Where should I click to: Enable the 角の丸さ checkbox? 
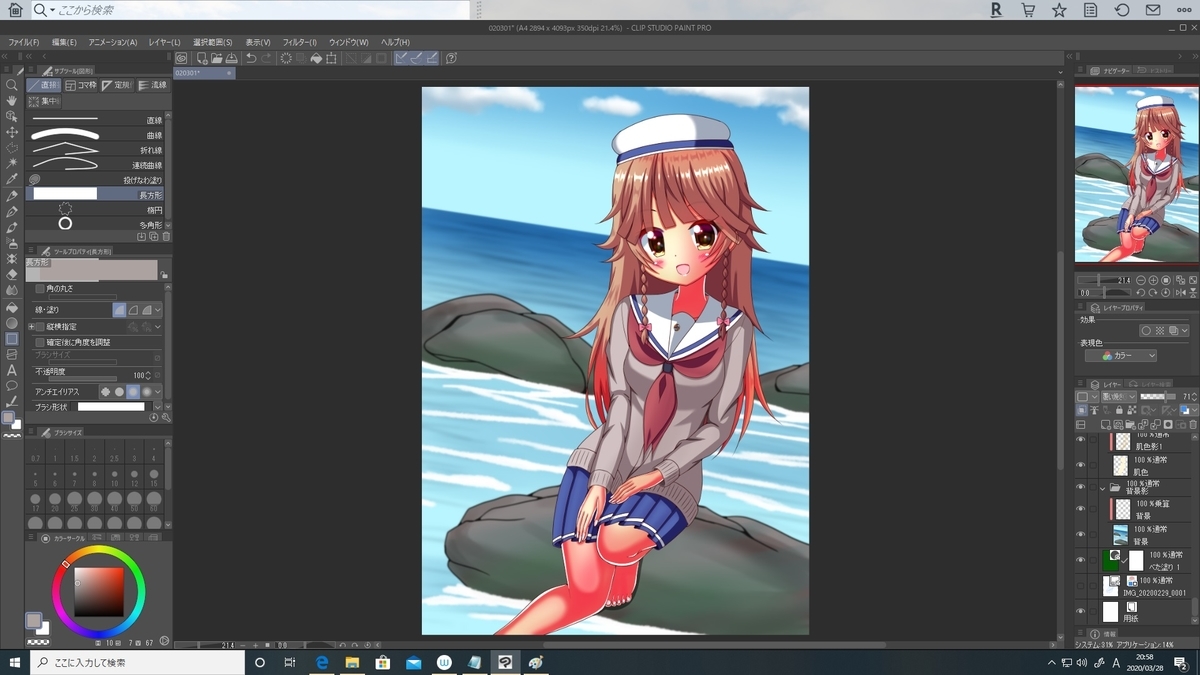click(40, 289)
